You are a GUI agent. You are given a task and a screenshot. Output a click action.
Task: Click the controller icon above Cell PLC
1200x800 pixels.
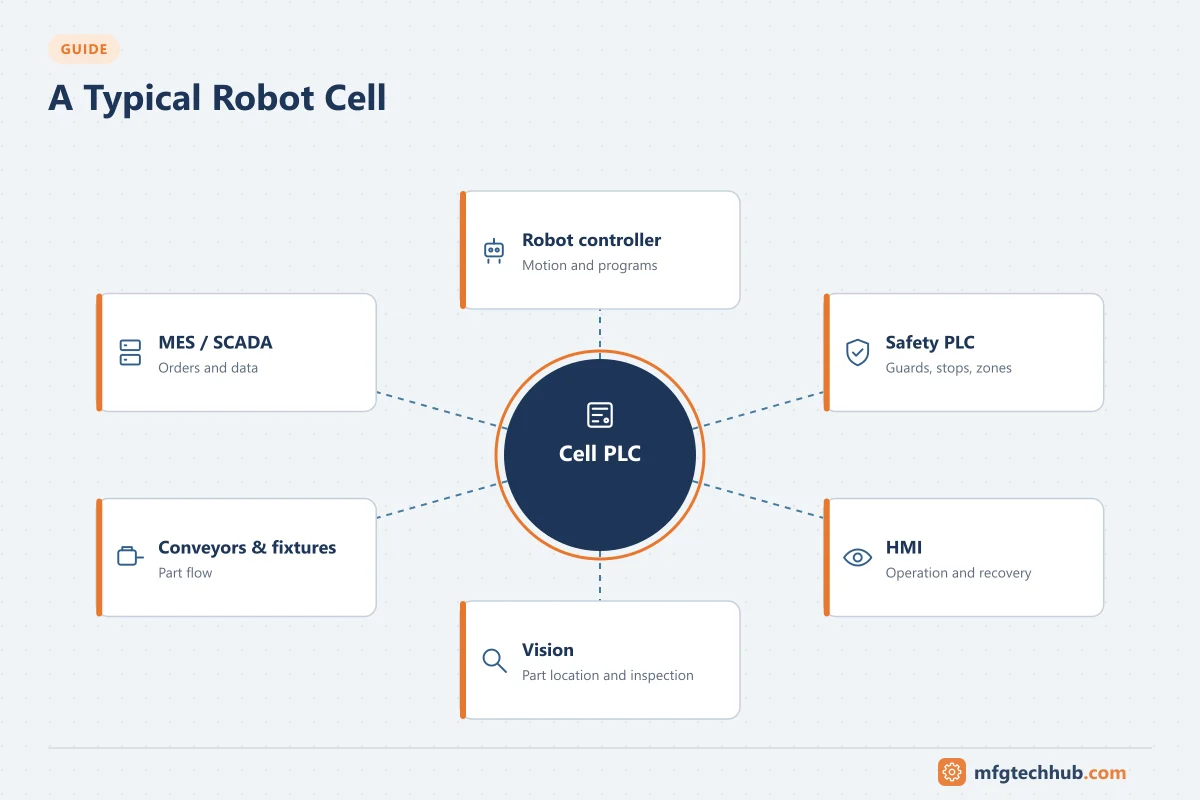(600, 415)
